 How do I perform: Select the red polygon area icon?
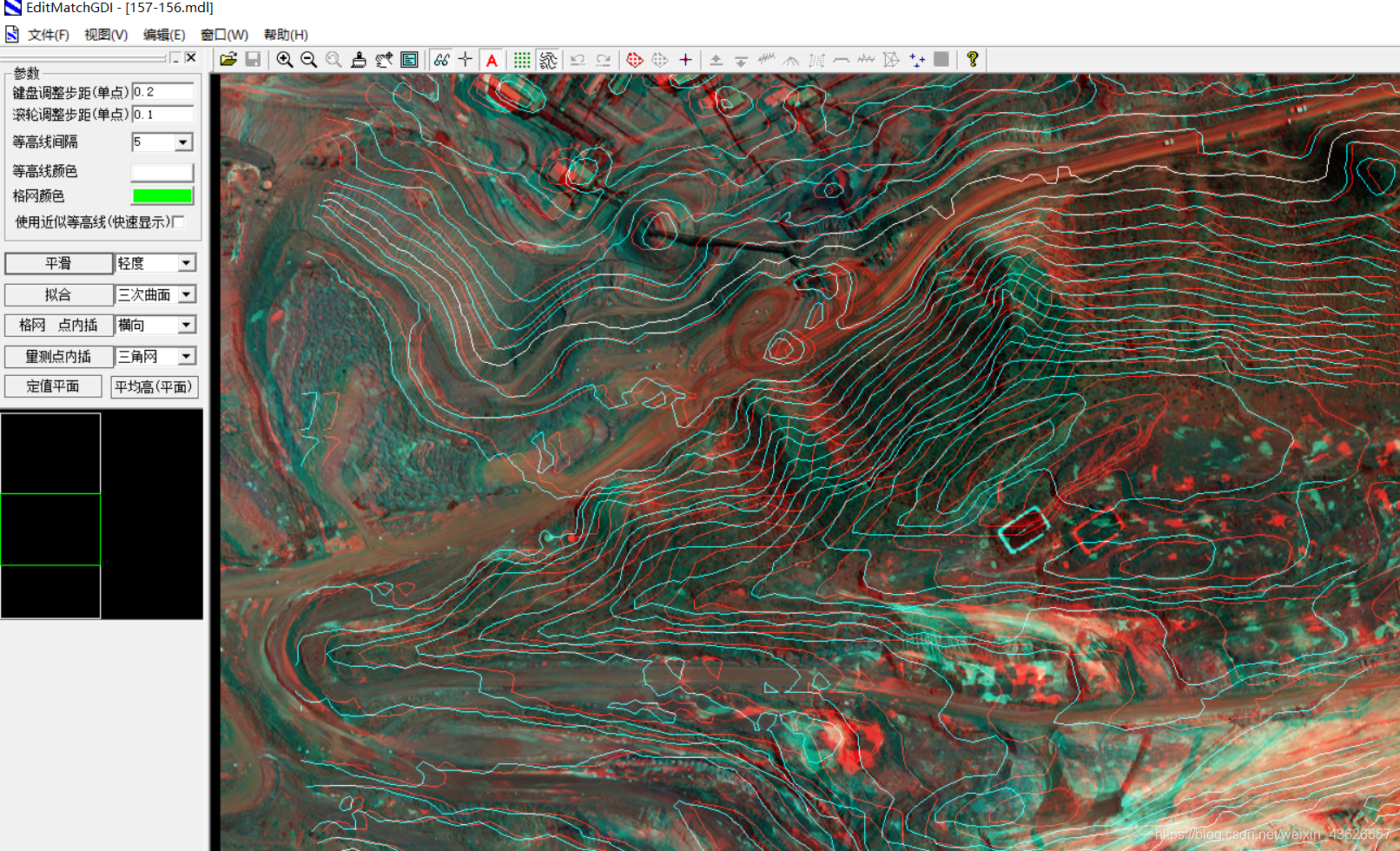pos(635,60)
